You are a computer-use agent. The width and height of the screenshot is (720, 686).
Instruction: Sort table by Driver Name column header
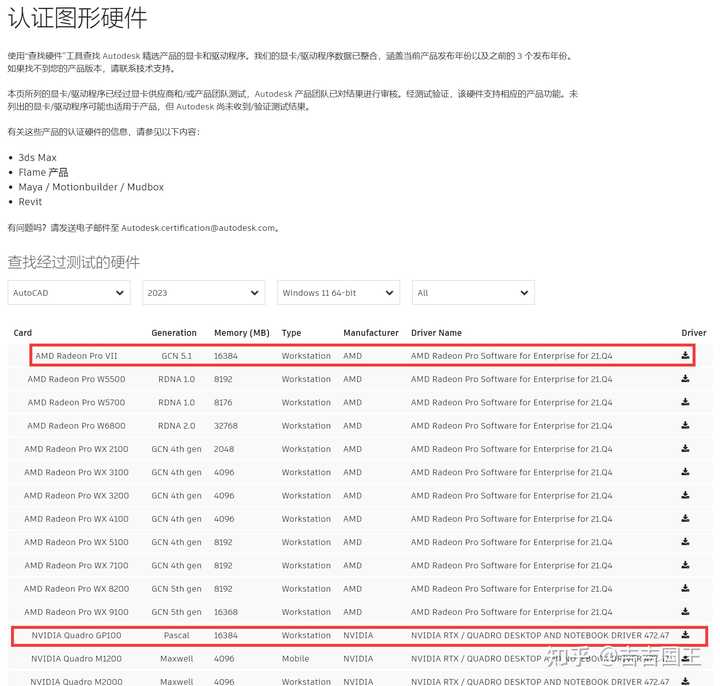436,332
